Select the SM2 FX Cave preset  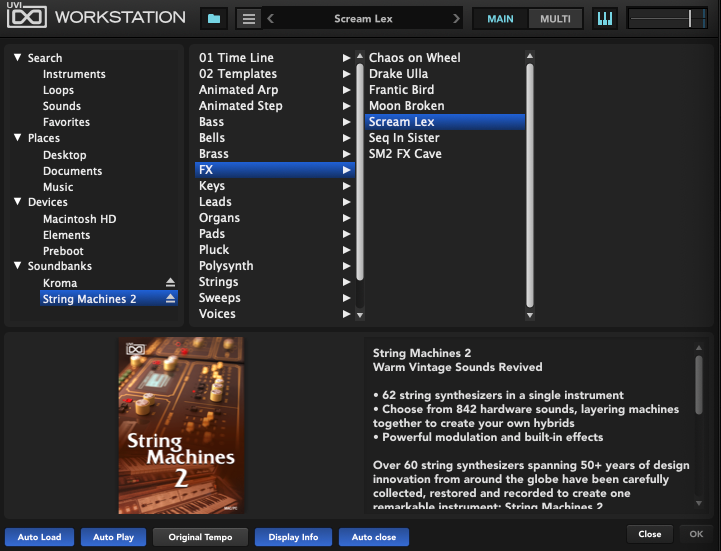coord(445,154)
